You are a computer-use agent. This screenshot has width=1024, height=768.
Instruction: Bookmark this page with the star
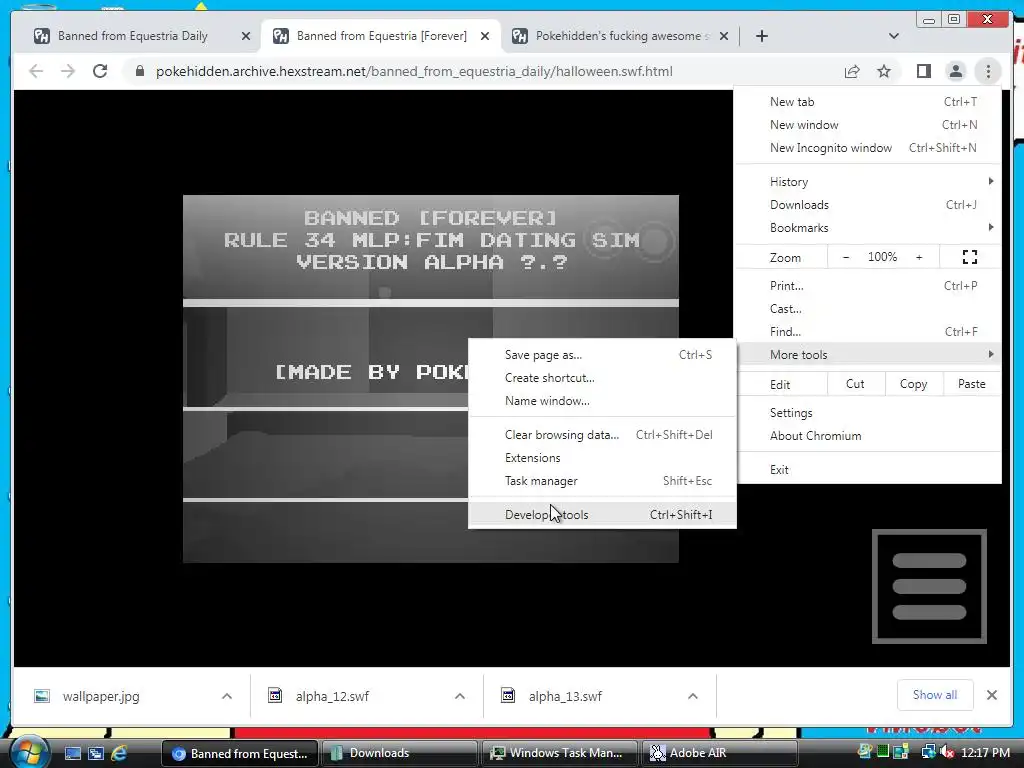pos(884,71)
